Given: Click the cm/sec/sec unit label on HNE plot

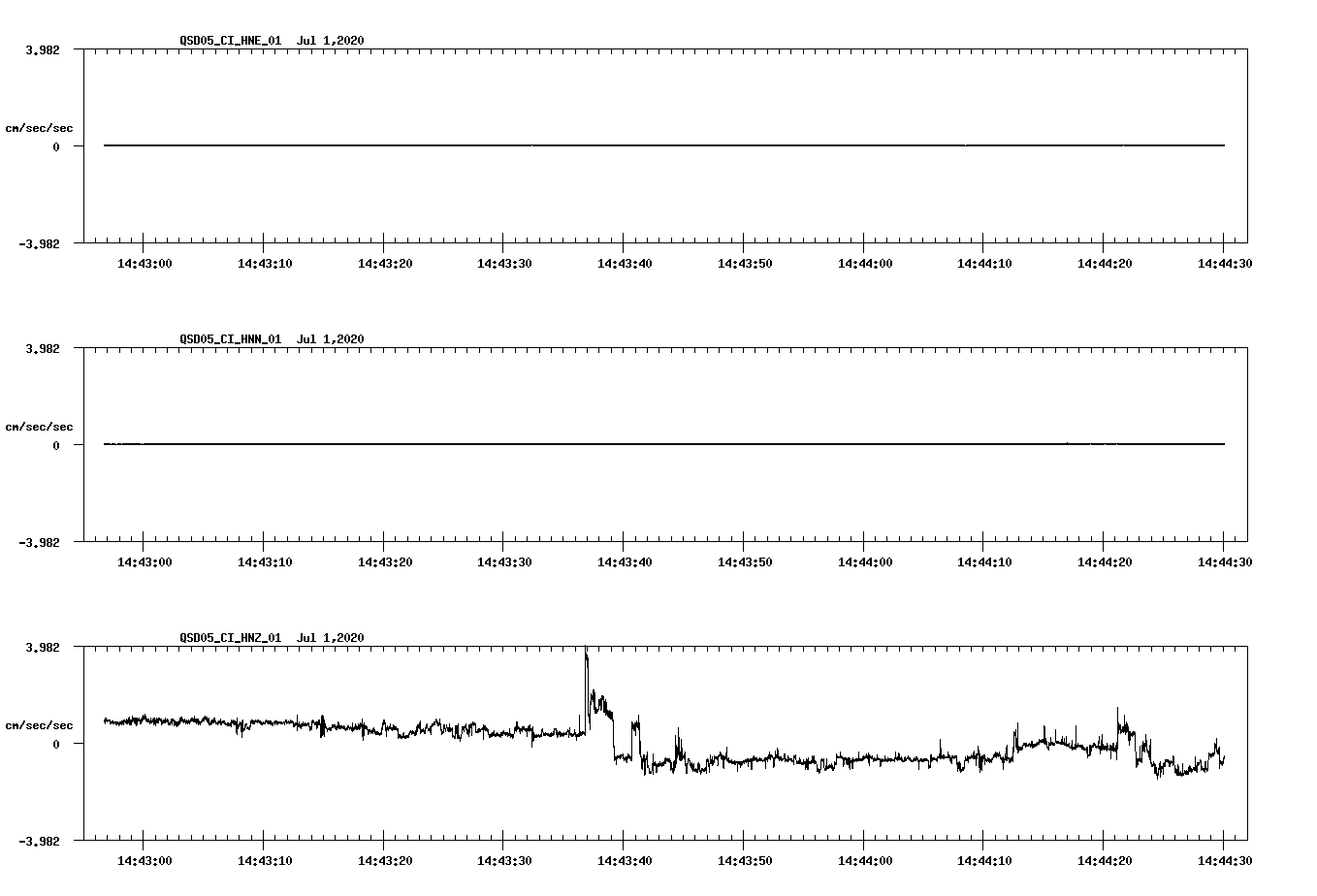Looking at the screenshot, I should coord(39,128).
